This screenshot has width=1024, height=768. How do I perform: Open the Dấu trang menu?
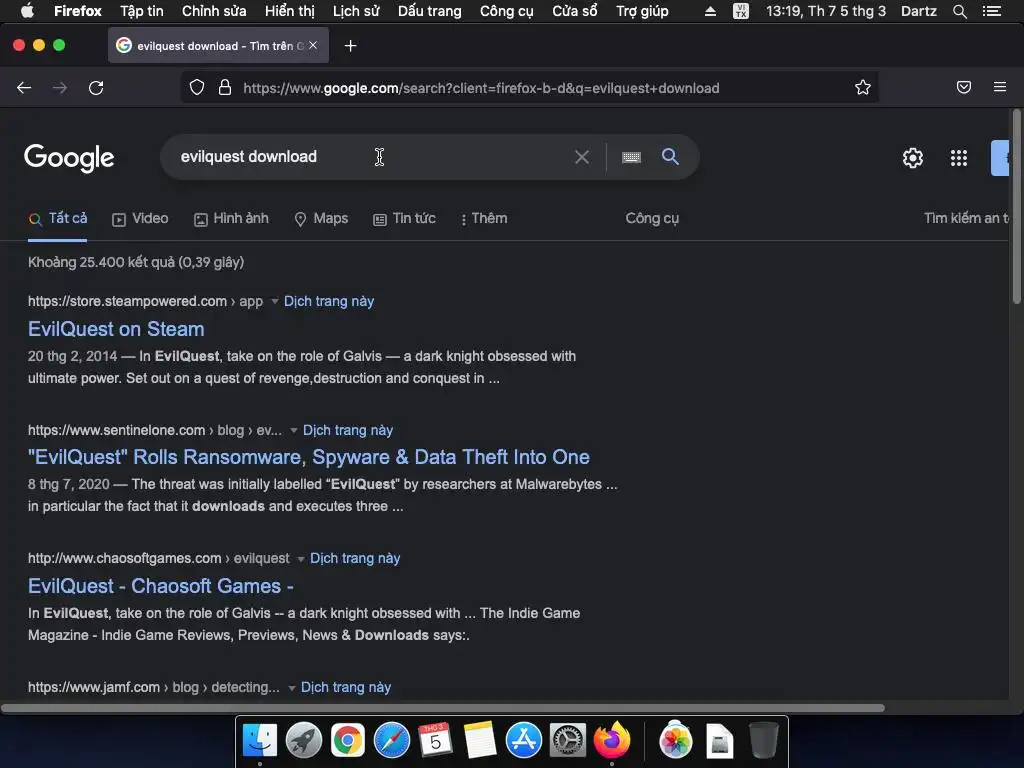(430, 11)
